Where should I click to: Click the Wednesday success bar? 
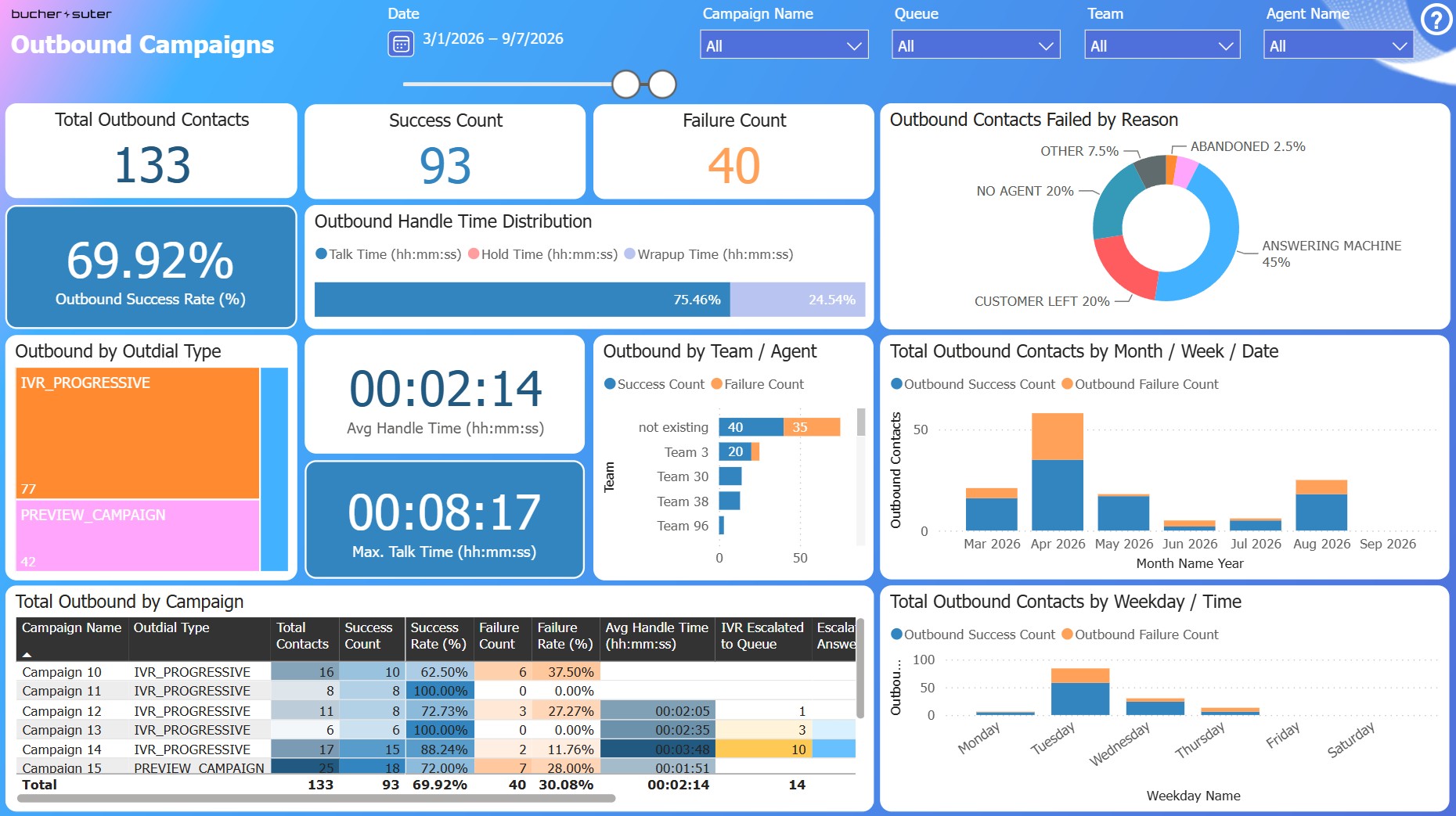pos(1155,708)
